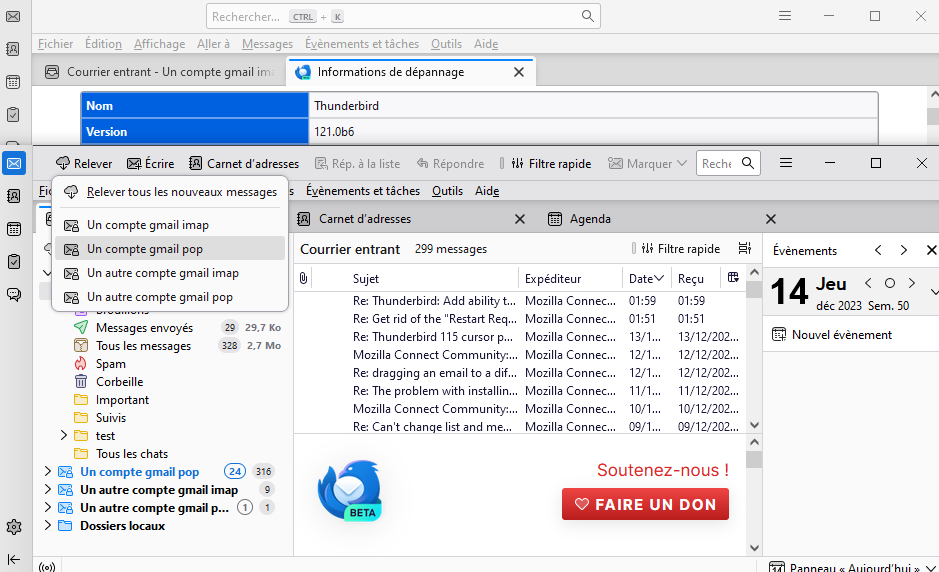Sort messages by Reçu column
The image size is (939, 572).
[x=690, y=279]
